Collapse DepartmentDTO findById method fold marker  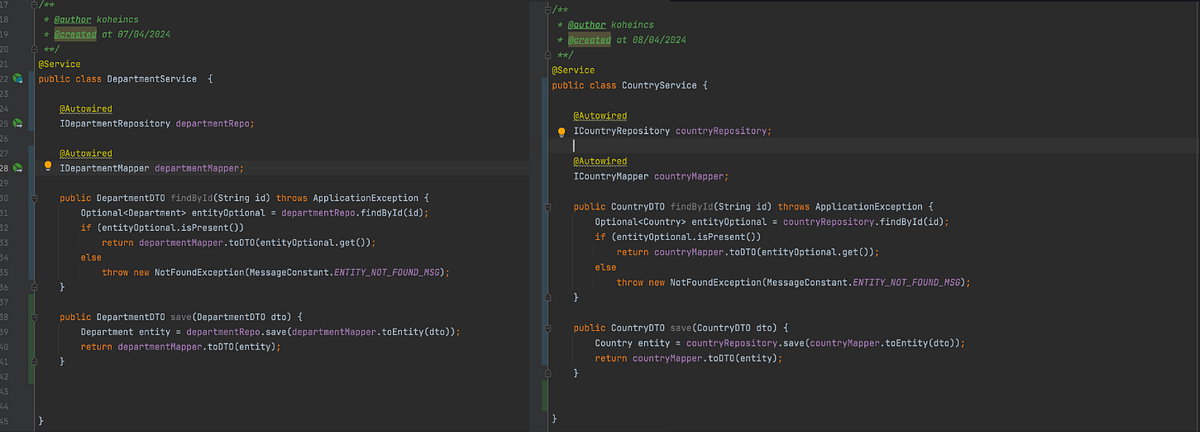34,198
